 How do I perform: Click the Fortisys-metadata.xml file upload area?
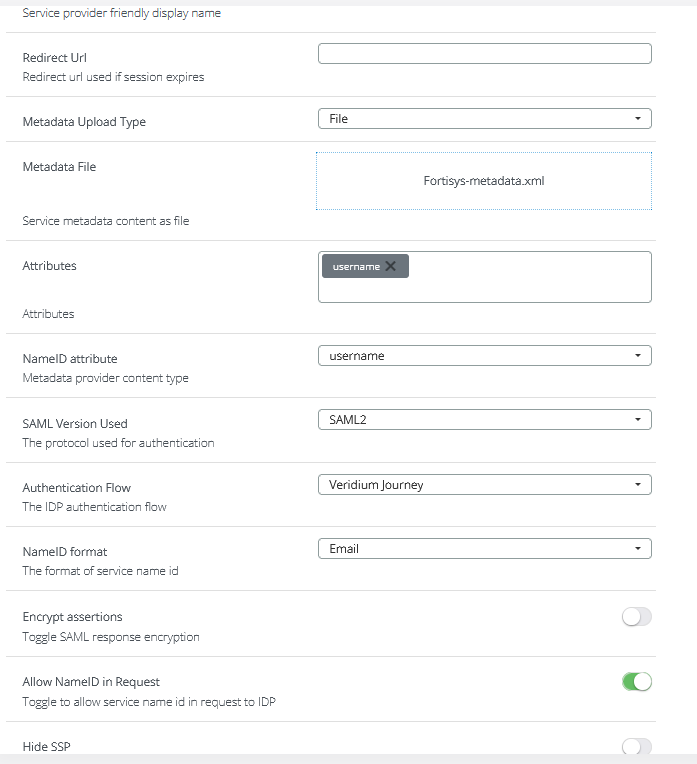484,181
